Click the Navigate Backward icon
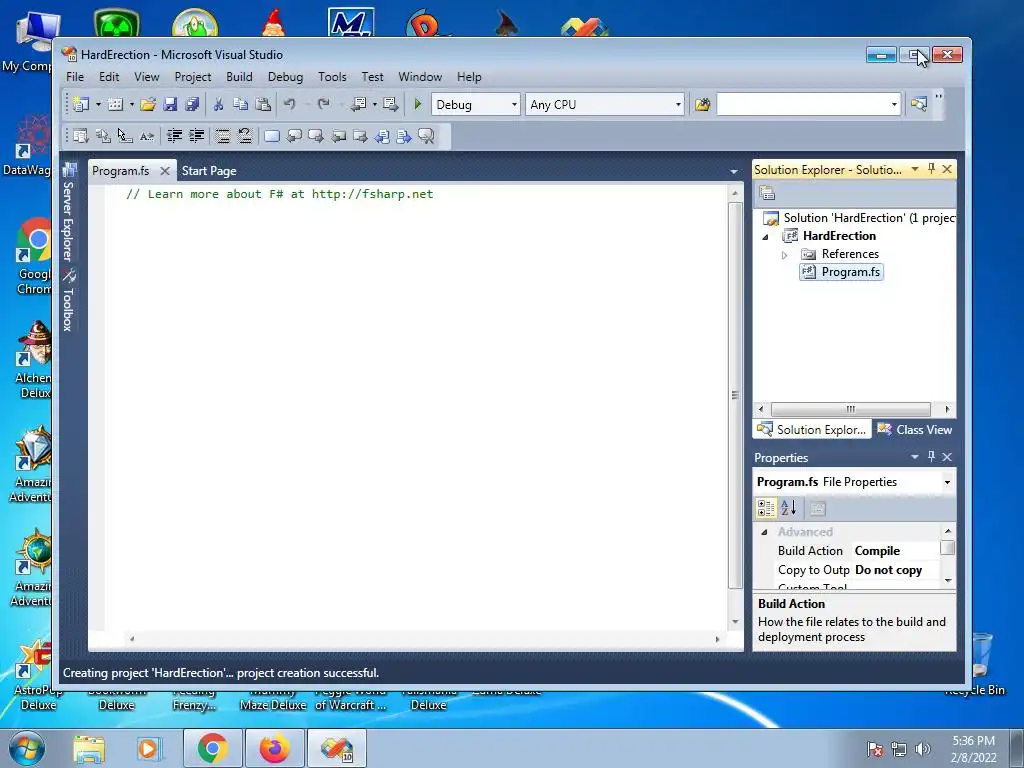Viewport: 1024px width, 768px height. click(358, 104)
